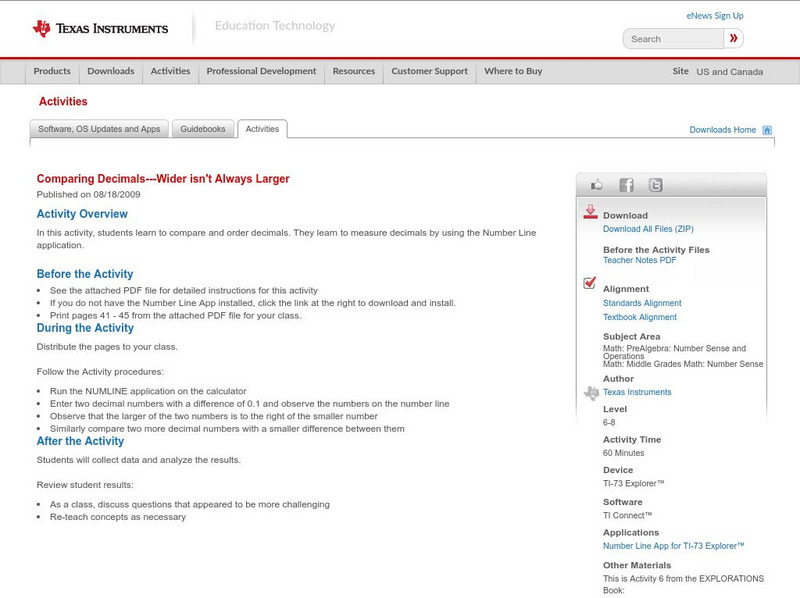Click the eNews Sign Up link
This screenshot has width=800, height=598.
[x=715, y=16]
